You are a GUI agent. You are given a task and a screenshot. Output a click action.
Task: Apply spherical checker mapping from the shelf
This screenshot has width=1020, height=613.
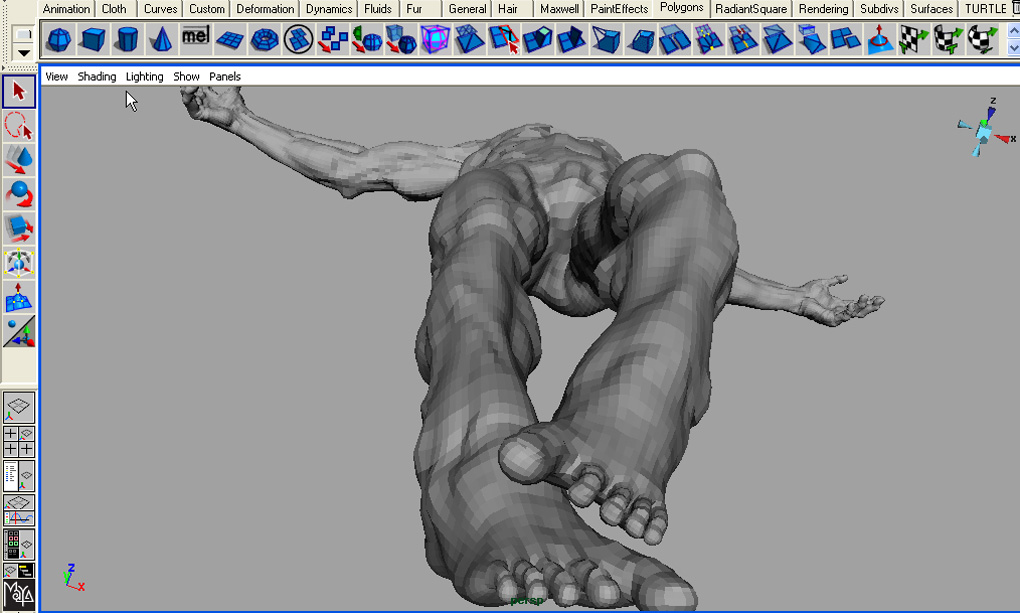click(982, 39)
